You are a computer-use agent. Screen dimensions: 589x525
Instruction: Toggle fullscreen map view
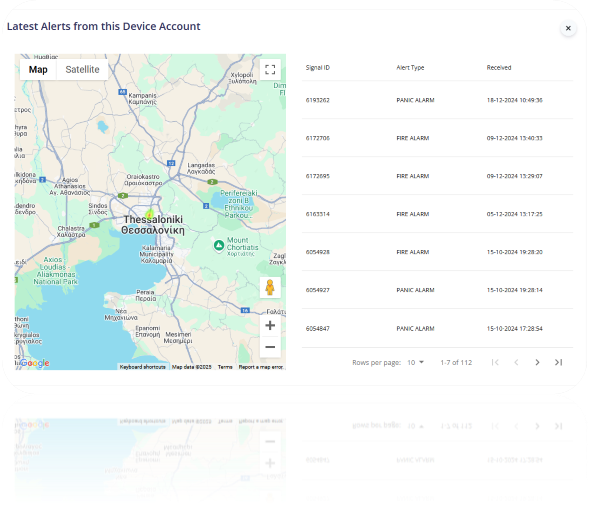point(270,69)
